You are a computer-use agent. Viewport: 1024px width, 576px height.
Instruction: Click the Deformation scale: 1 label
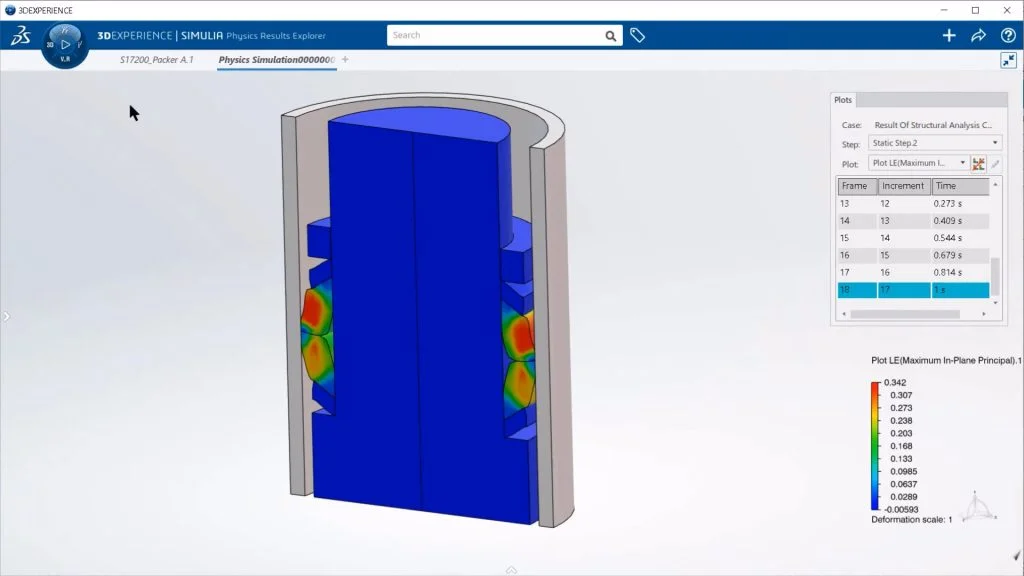(912, 520)
